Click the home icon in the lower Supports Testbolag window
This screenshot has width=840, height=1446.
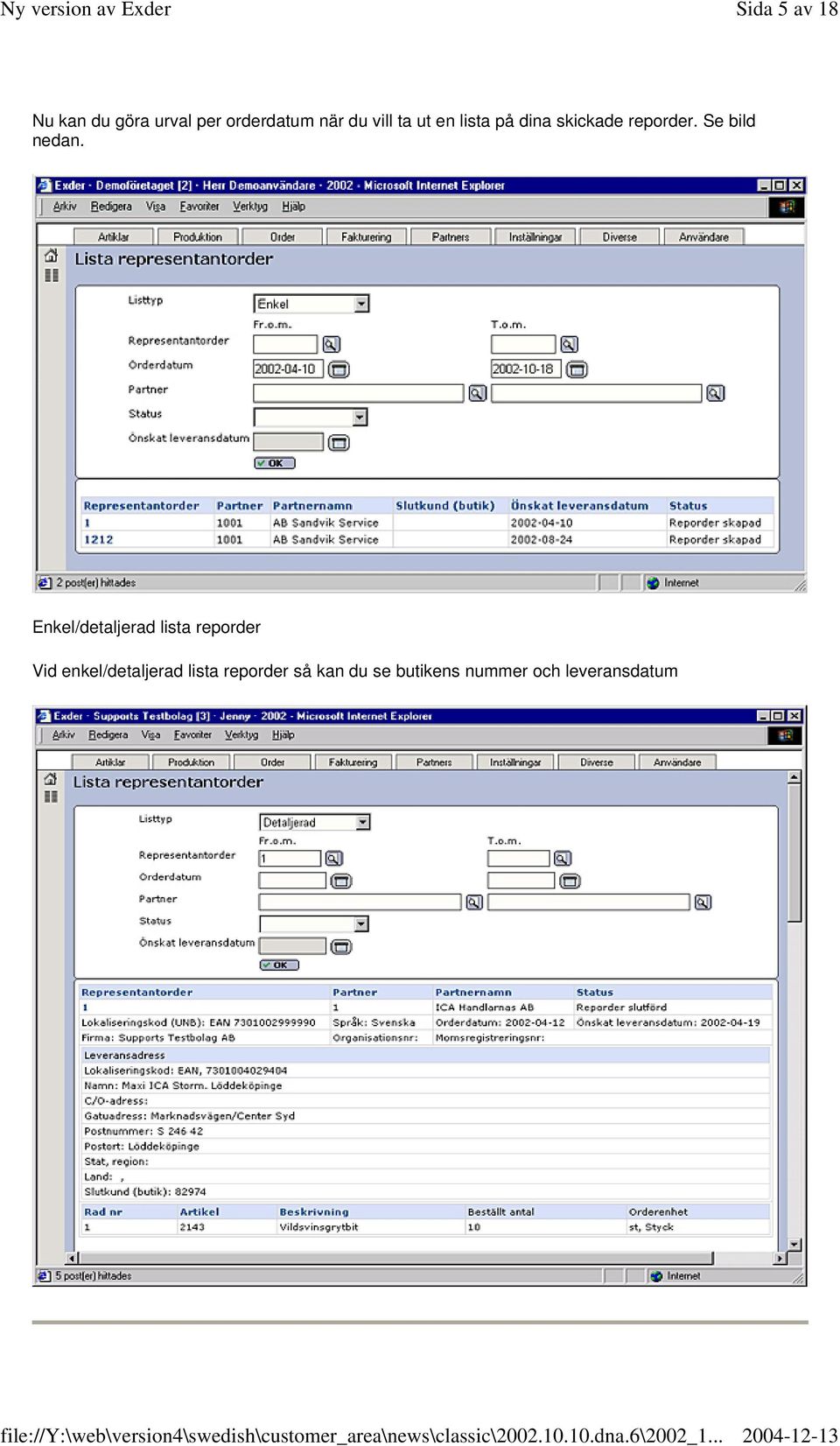point(51,779)
